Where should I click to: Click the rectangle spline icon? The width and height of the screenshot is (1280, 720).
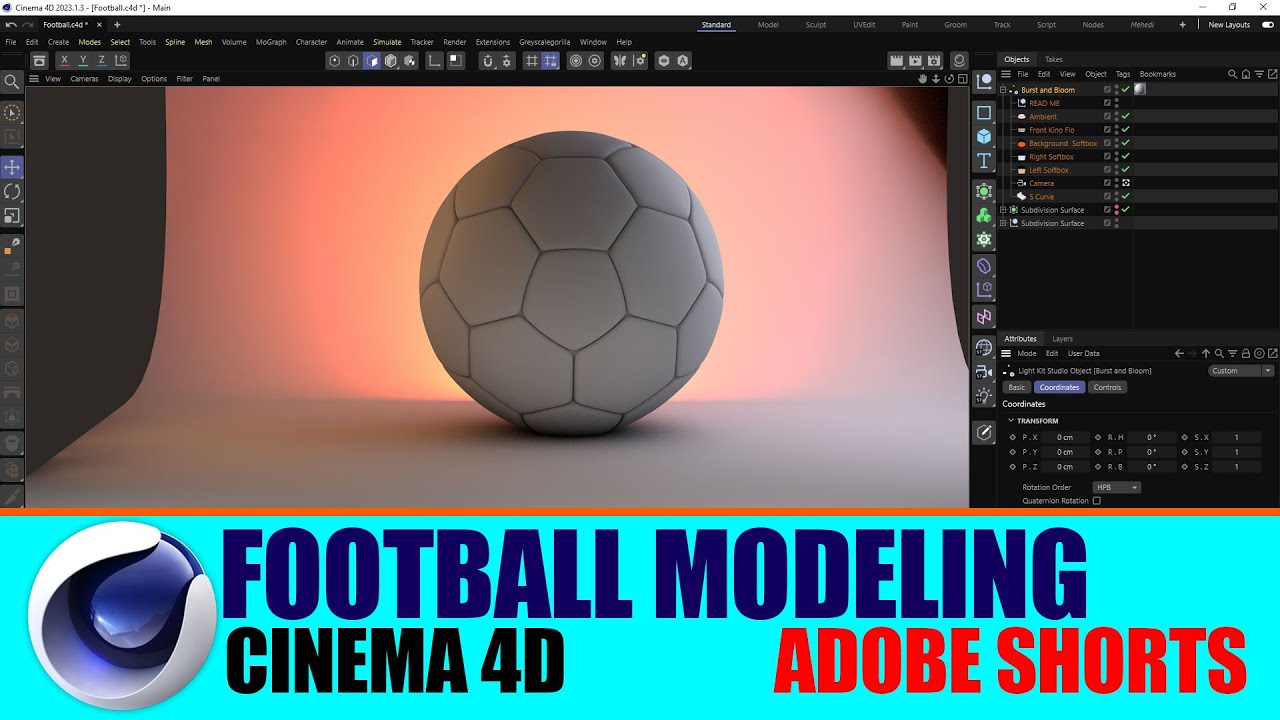coord(984,113)
